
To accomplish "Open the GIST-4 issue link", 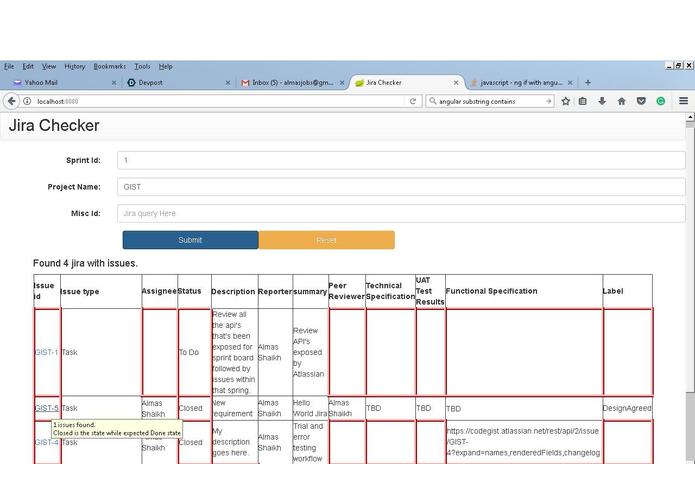I will coord(47,442).
